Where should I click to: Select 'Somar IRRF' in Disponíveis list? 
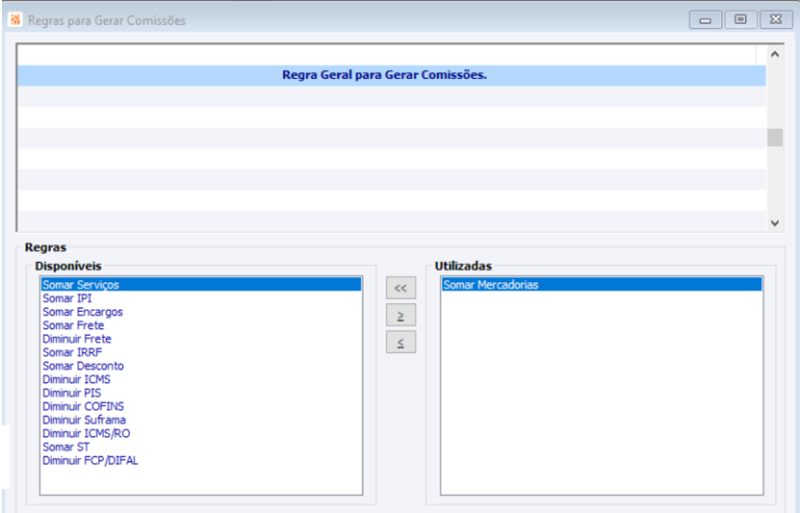[201, 353]
